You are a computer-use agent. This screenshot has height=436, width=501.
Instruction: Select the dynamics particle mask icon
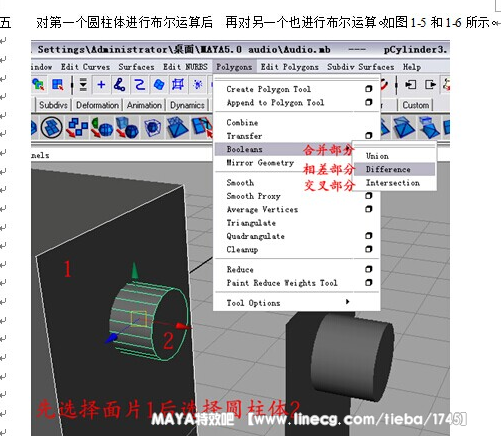(x=198, y=85)
